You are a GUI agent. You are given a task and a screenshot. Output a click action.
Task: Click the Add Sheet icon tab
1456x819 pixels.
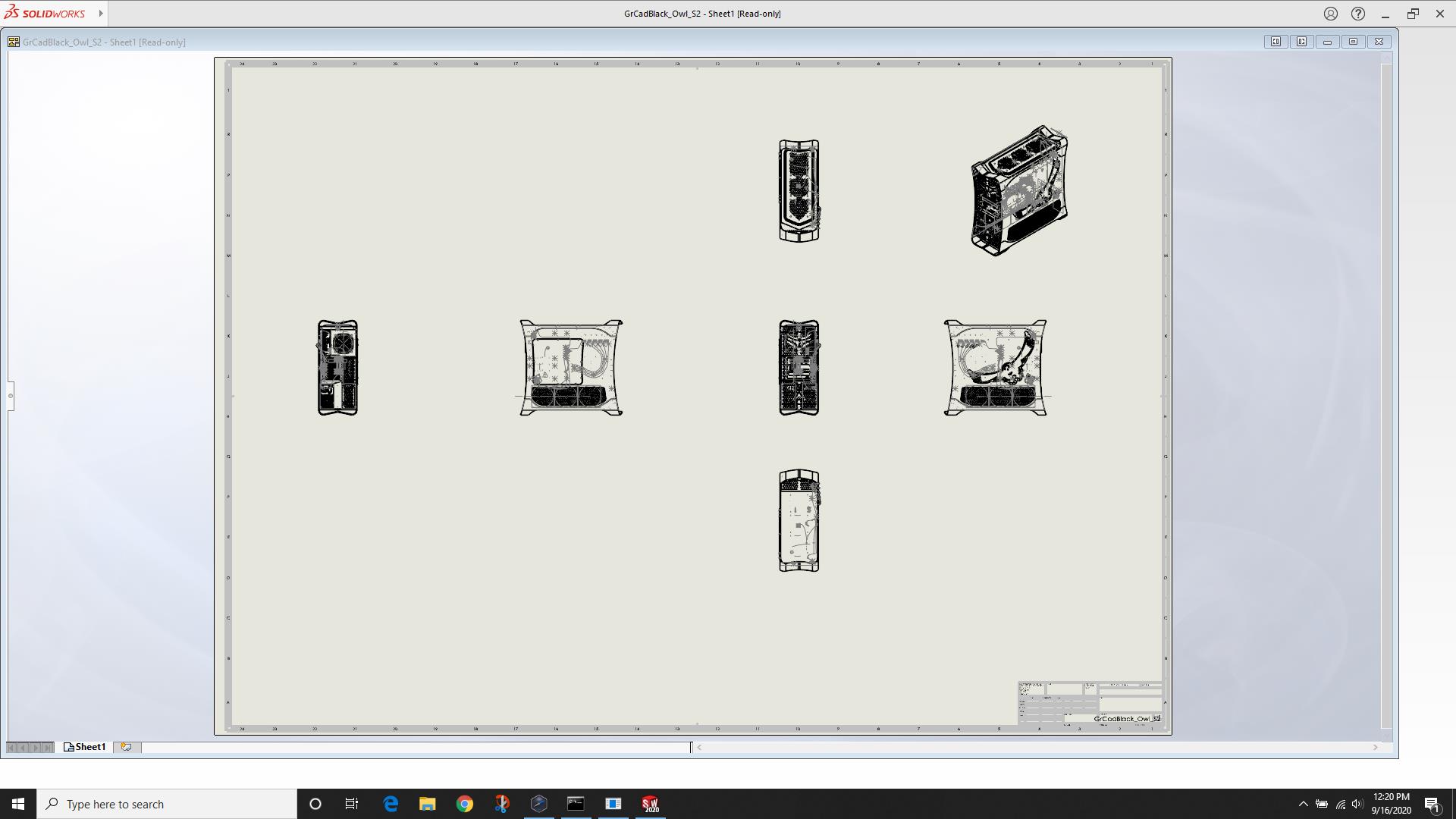click(126, 747)
